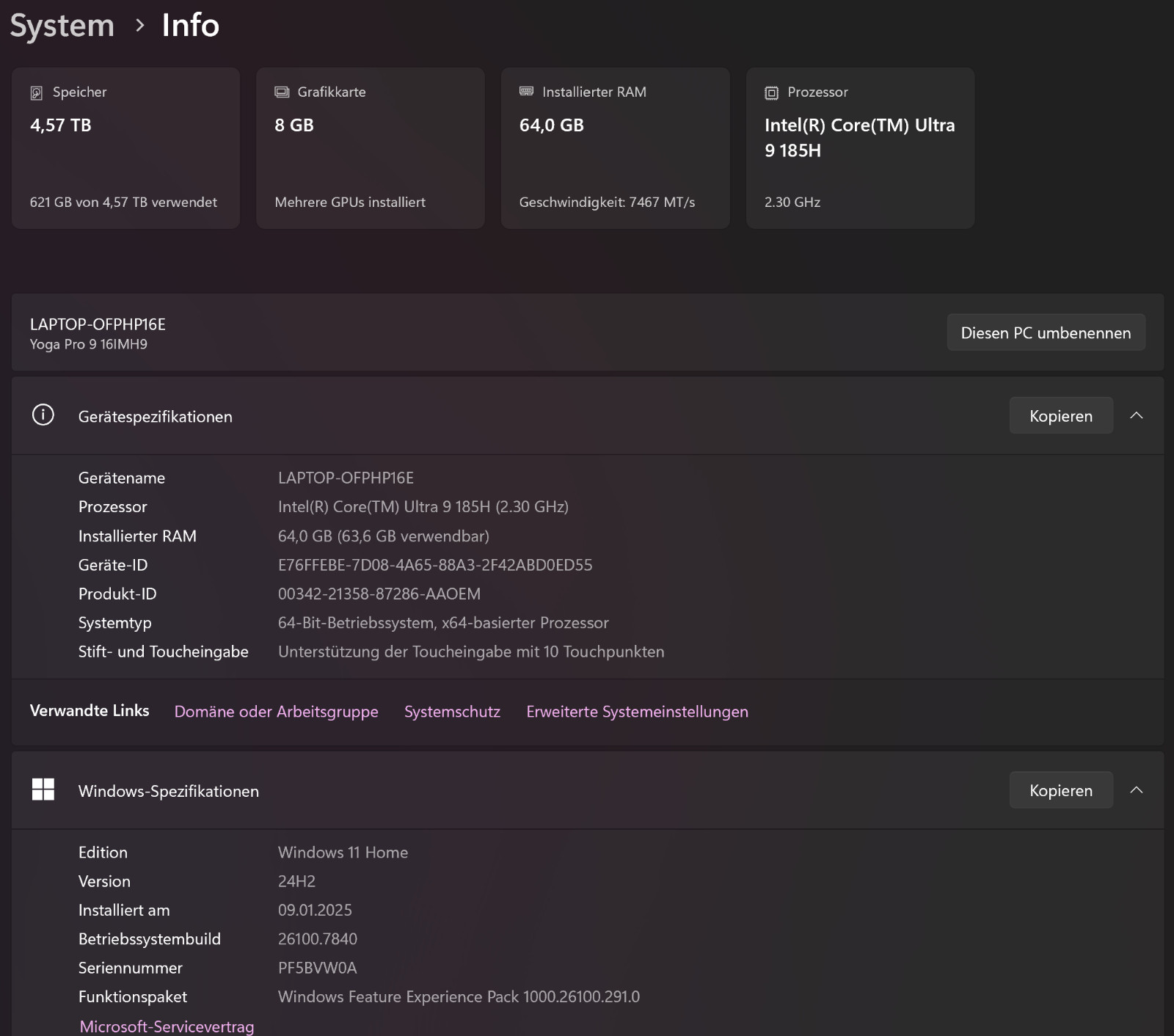
Task: Click the Gerätespezifikationen info icon
Action: click(x=43, y=415)
